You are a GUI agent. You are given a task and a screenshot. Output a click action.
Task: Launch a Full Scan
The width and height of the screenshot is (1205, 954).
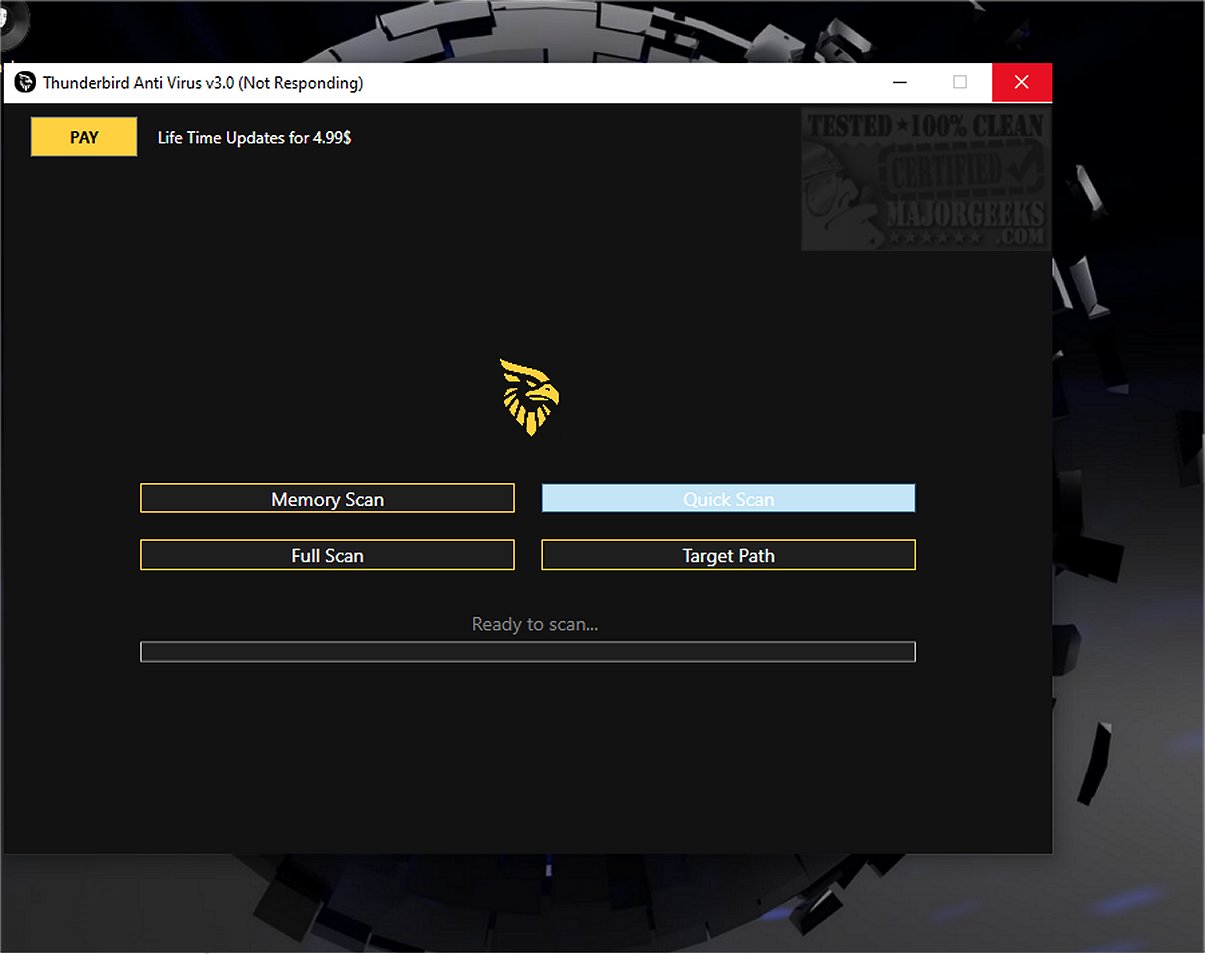327,555
